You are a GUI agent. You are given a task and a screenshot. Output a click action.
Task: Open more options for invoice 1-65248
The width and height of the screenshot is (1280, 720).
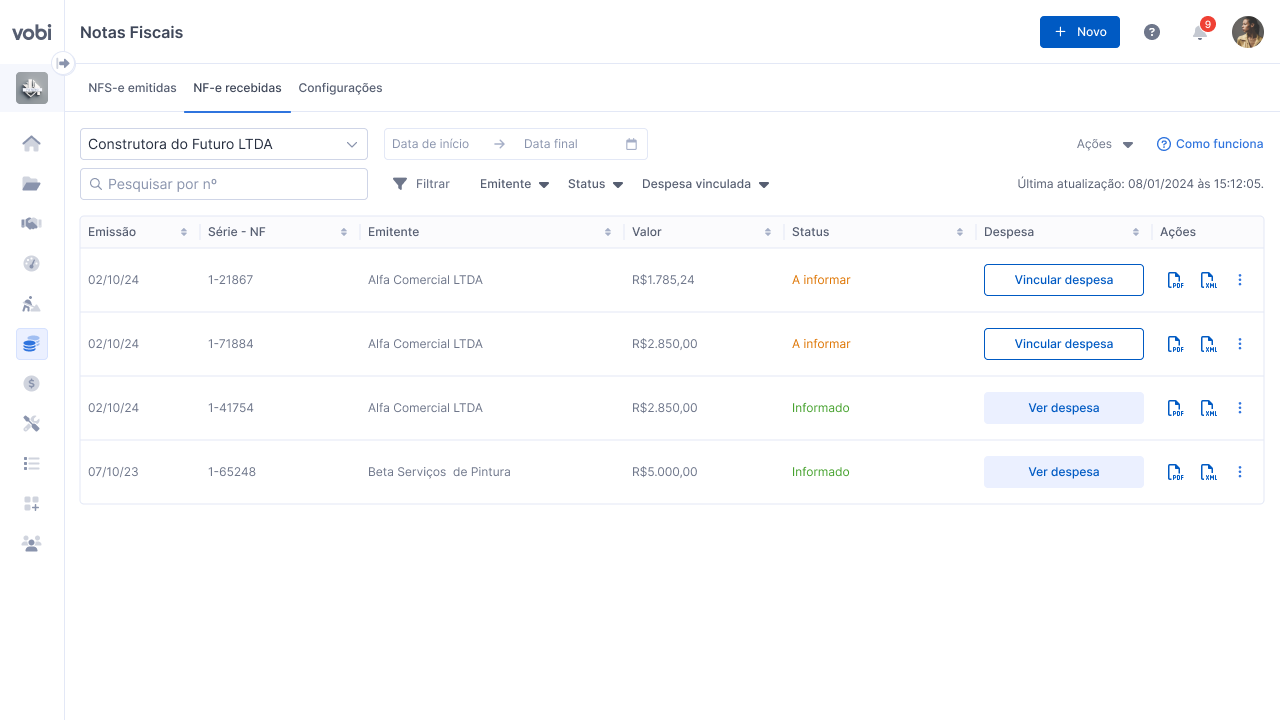click(x=1240, y=472)
